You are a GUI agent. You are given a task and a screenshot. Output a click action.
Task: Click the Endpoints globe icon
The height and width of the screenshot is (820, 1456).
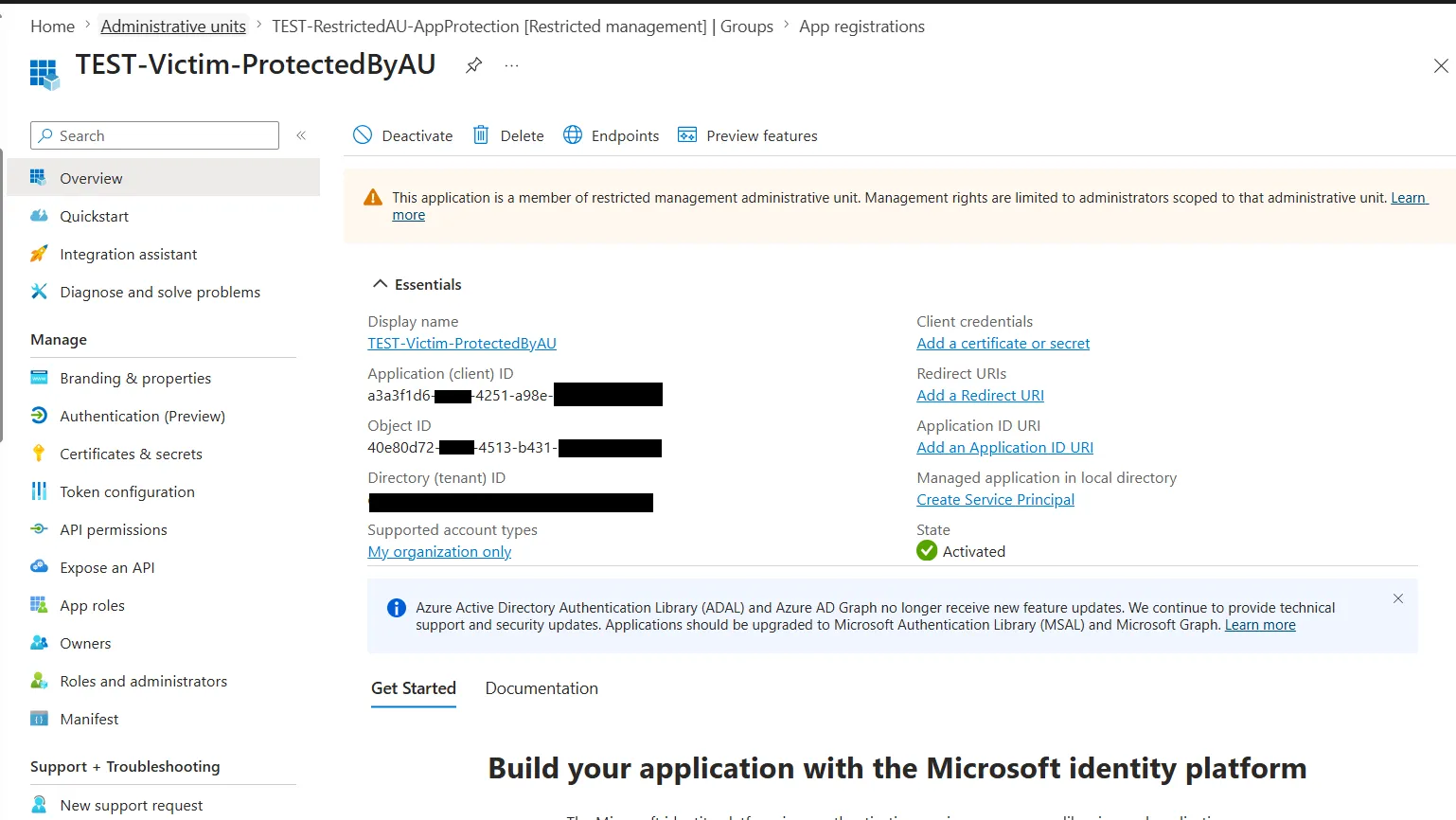[x=573, y=135]
